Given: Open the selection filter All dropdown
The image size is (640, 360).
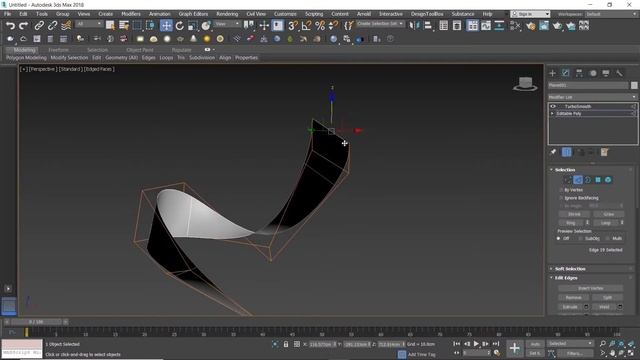Looking at the screenshot, I should click(x=89, y=24).
